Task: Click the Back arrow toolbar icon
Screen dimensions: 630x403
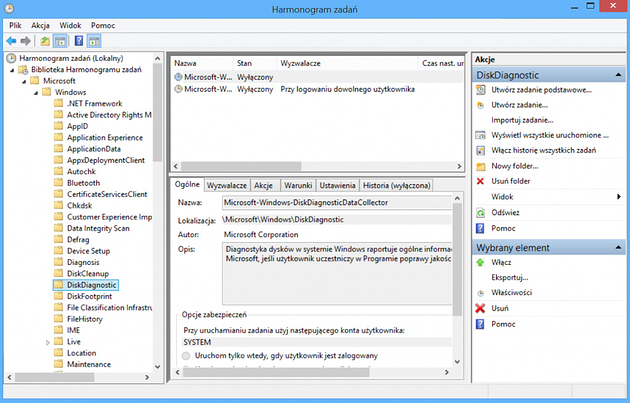Action: (11, 41)
